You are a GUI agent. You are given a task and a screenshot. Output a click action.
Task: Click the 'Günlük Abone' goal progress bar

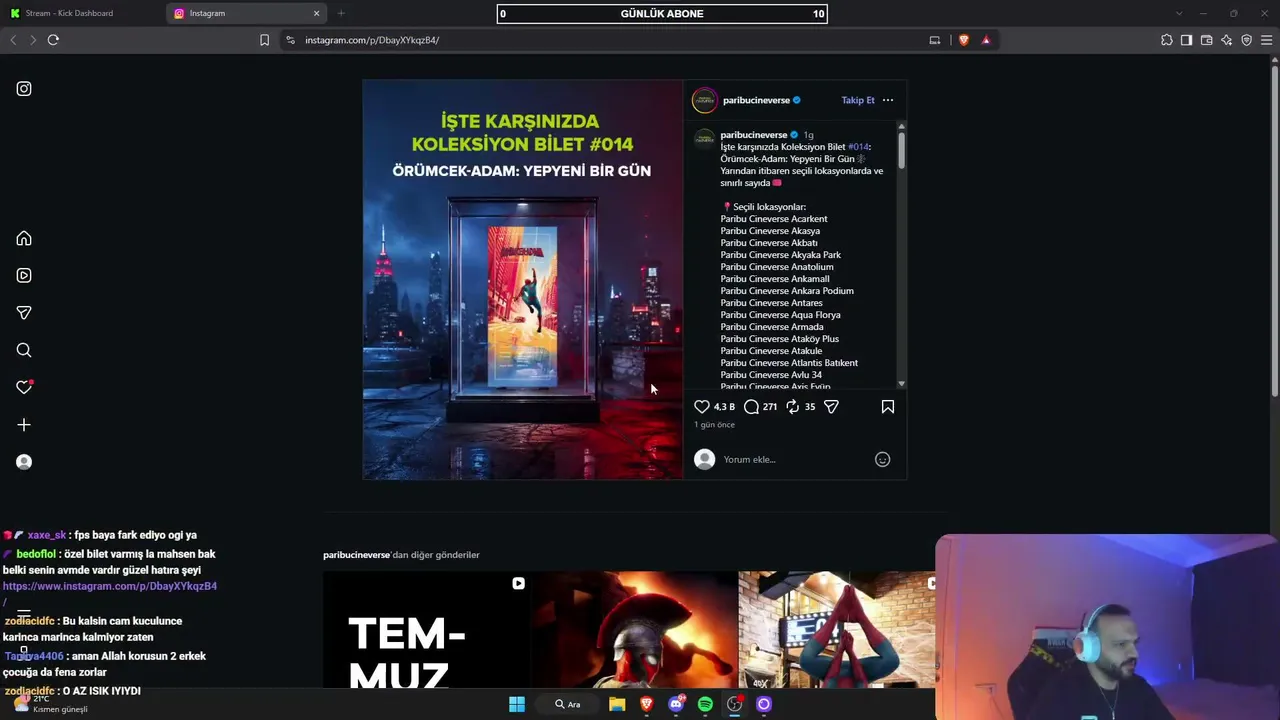(x=662, y=14)
